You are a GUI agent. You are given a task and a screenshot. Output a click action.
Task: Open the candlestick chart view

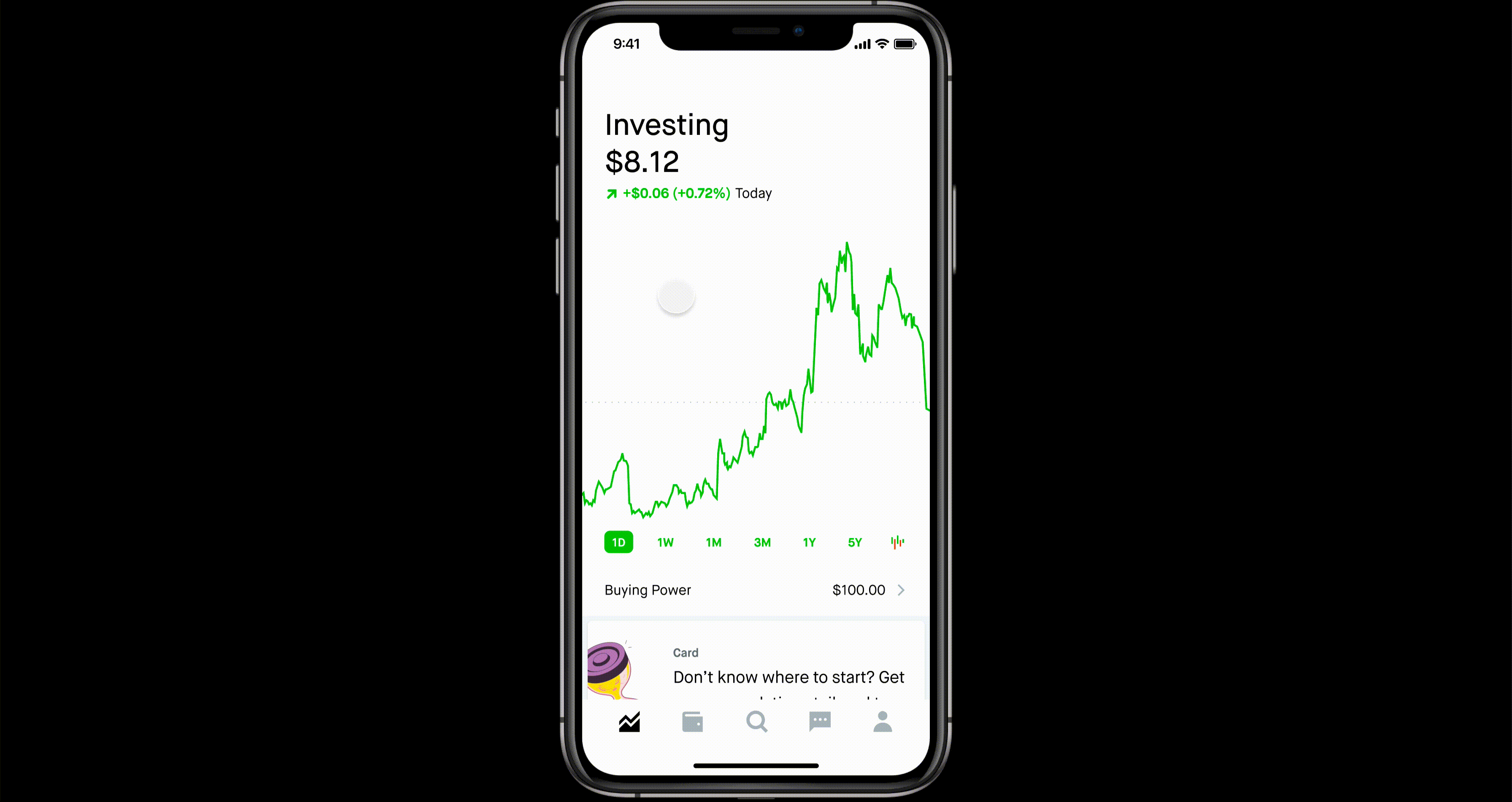896,542
